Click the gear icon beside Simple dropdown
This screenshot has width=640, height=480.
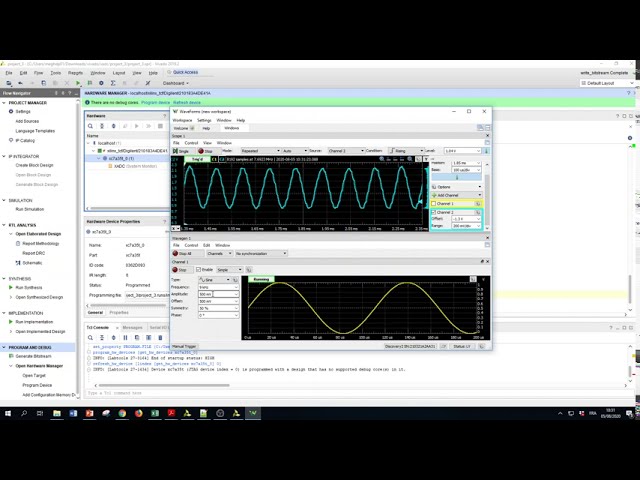[x=249, y=270]
